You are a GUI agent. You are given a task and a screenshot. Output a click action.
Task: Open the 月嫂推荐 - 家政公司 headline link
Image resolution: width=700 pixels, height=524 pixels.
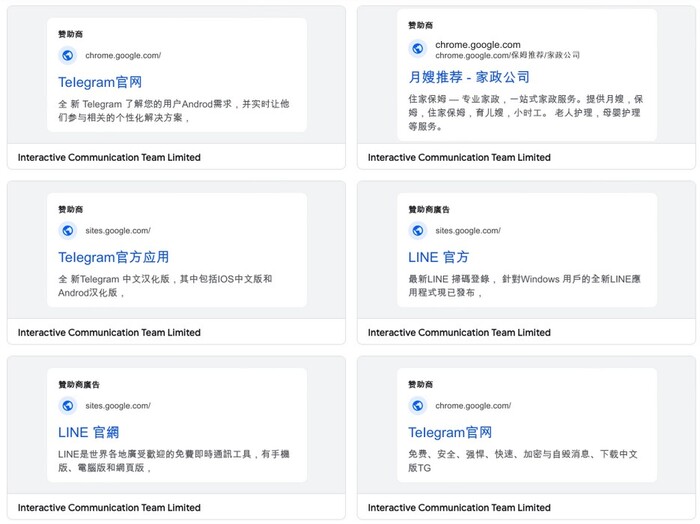pos(469,77)
